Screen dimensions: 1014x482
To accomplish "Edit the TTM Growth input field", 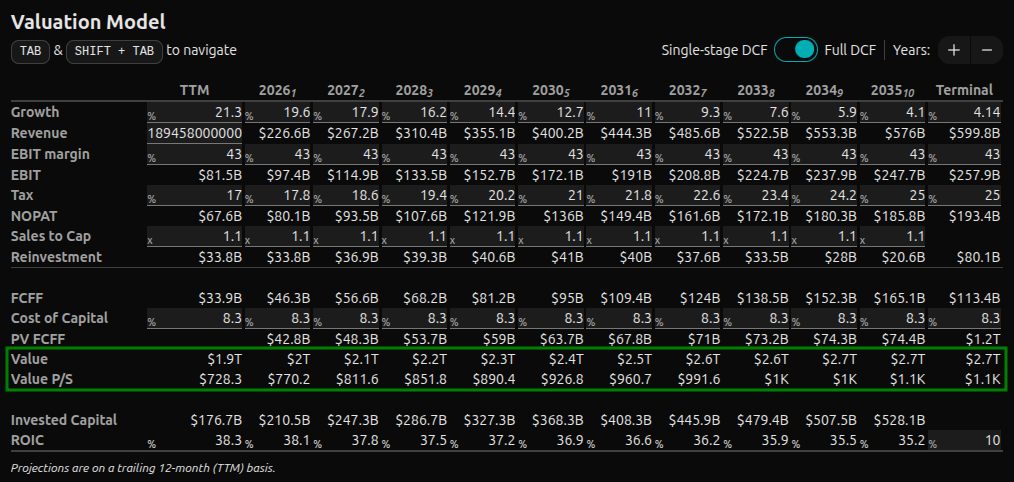I will pos(195,113).
